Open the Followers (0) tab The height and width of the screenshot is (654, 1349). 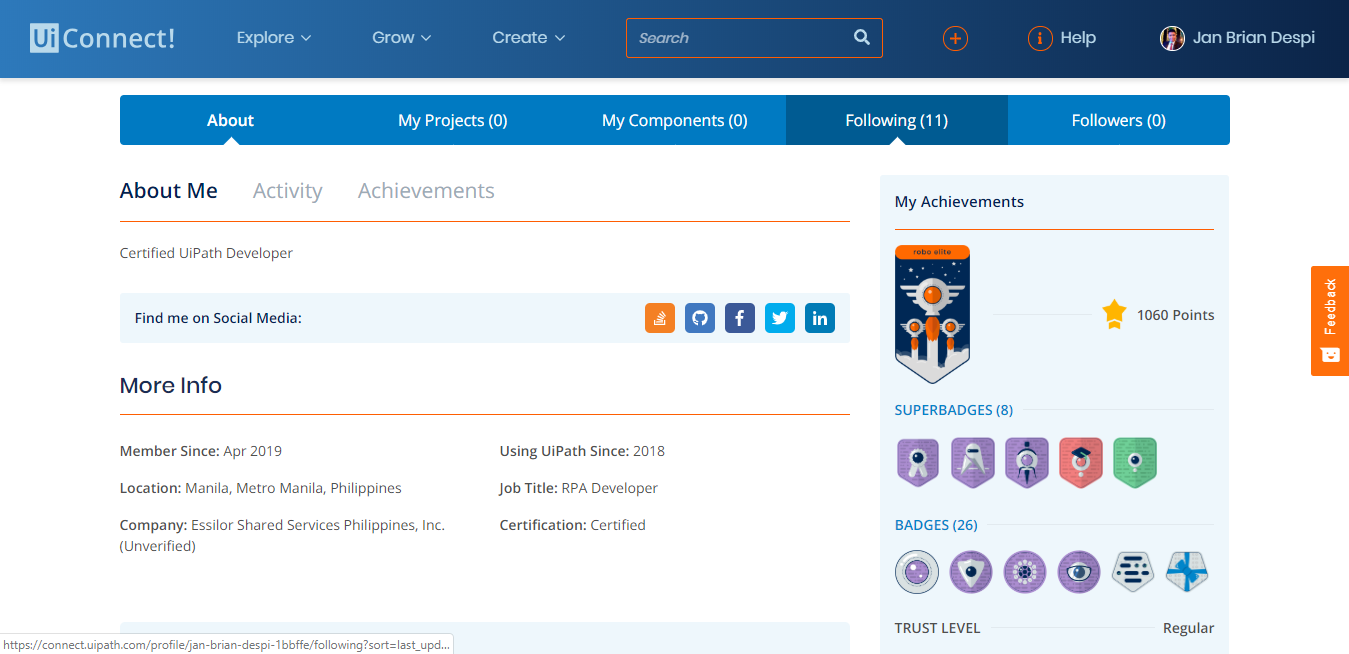click(x=1118, y=120)
